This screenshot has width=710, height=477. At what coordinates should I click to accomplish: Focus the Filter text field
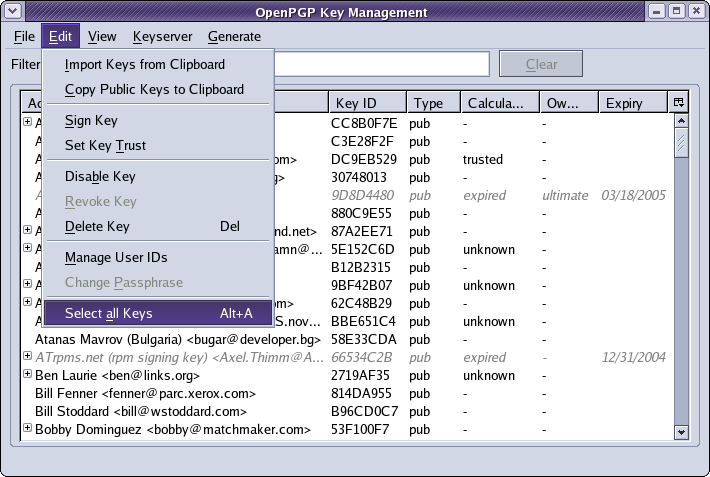[382, 64]
